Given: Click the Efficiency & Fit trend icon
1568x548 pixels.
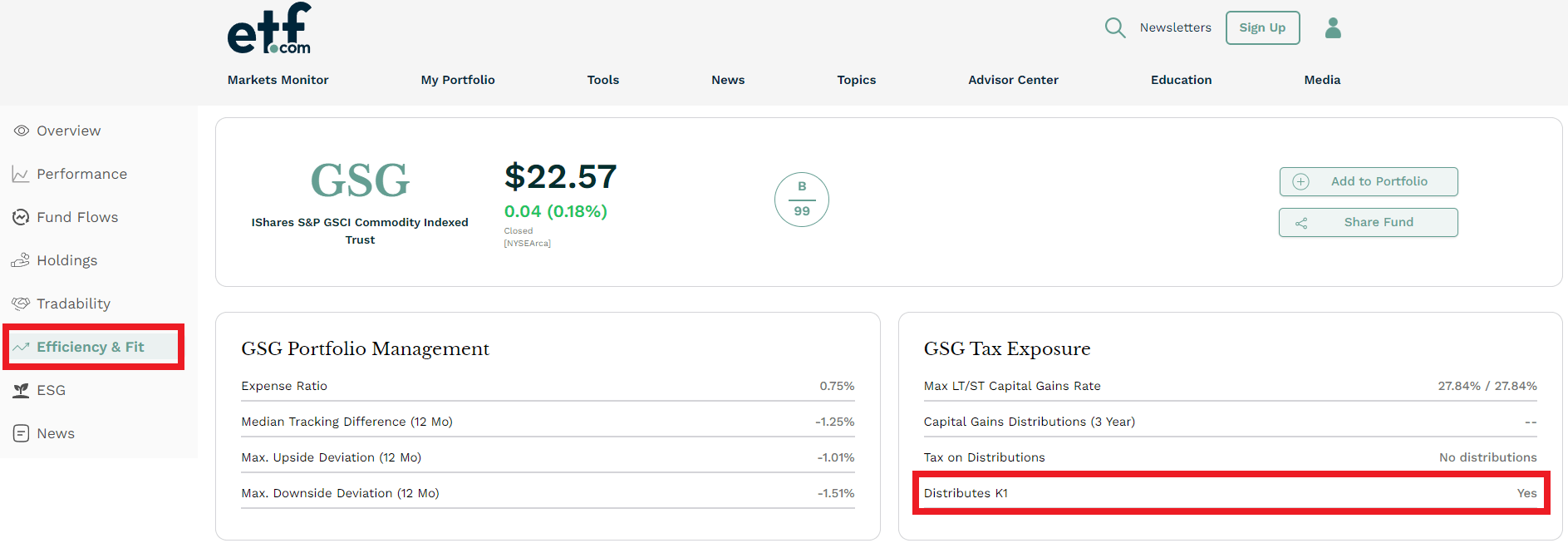Looking at the screenshot, I should click(x=21, y=347).
